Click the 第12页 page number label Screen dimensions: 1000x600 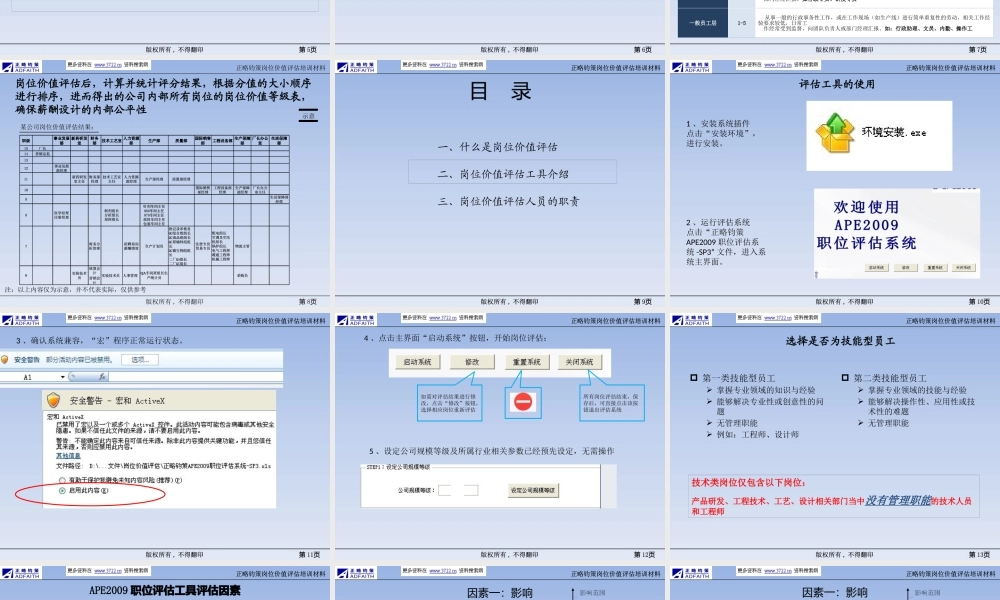tap(644, 555)
